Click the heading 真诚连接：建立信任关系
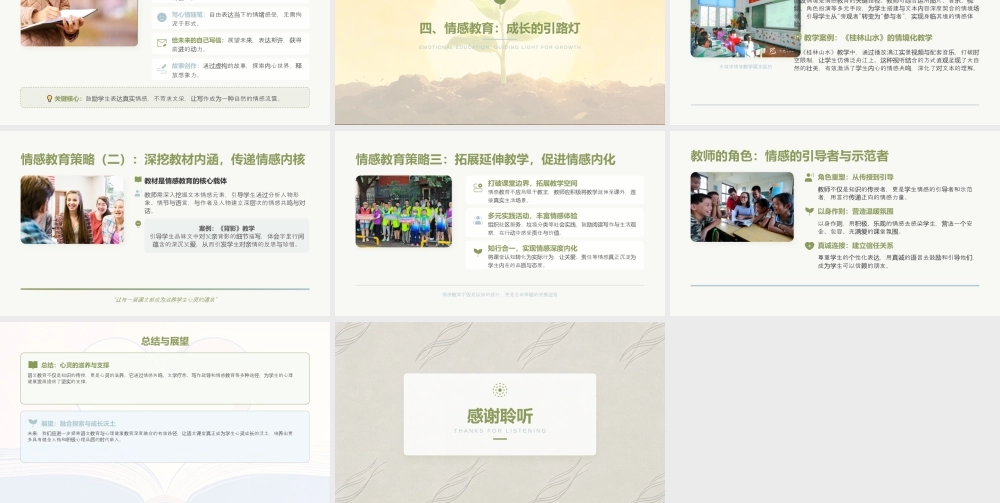The width and height of the screenshot is (1000, 503). 855,245
